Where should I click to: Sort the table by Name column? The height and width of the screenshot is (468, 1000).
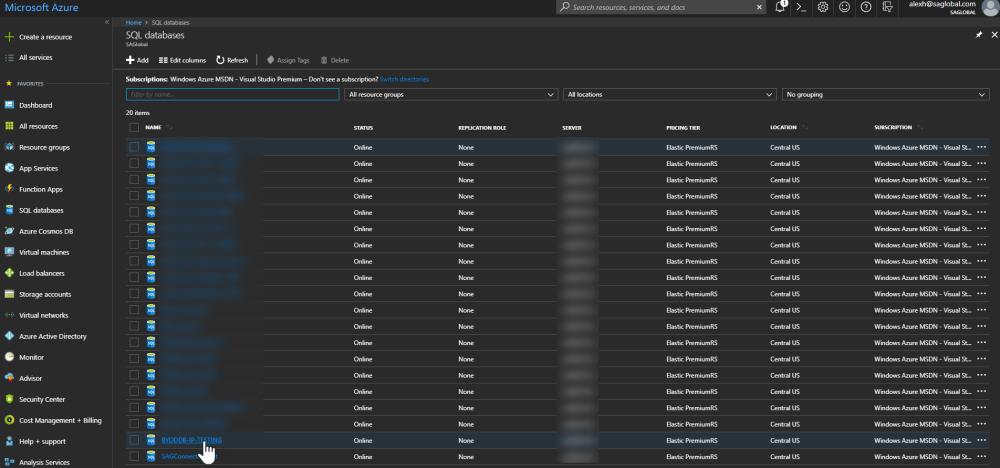(x=153, y=128)
